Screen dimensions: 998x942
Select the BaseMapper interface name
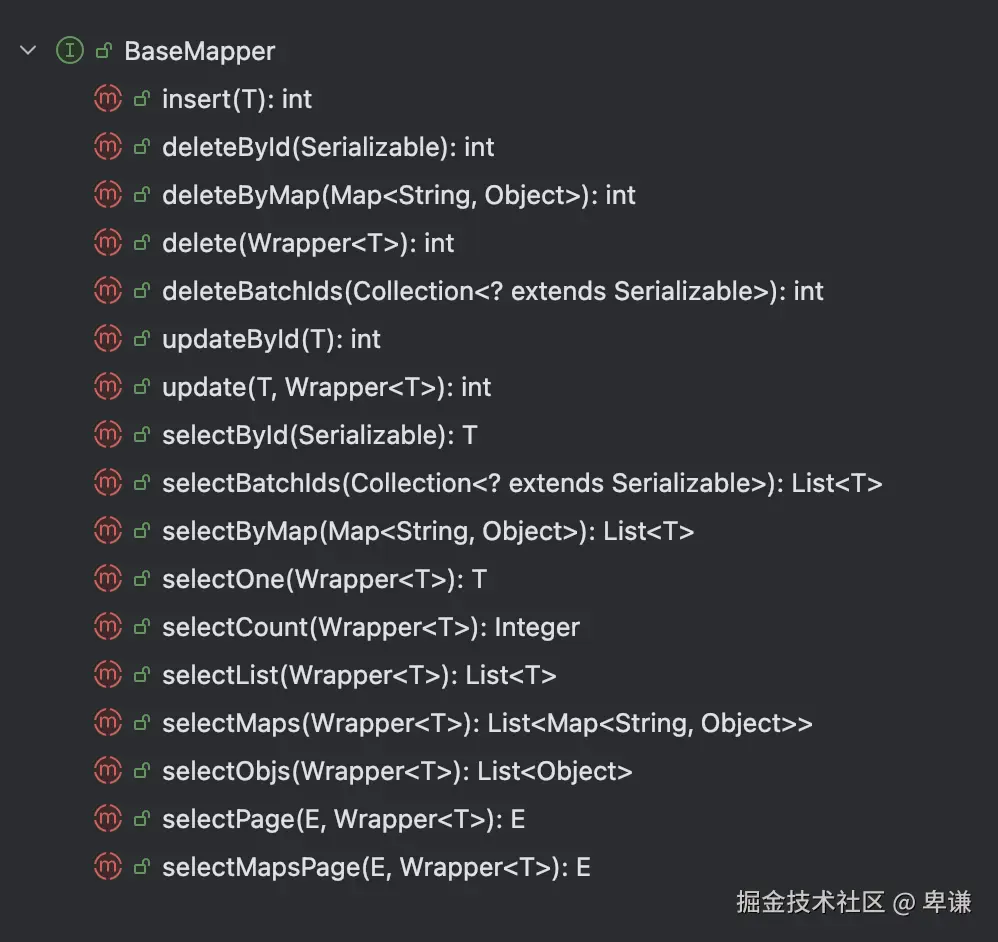click(199, 51)
